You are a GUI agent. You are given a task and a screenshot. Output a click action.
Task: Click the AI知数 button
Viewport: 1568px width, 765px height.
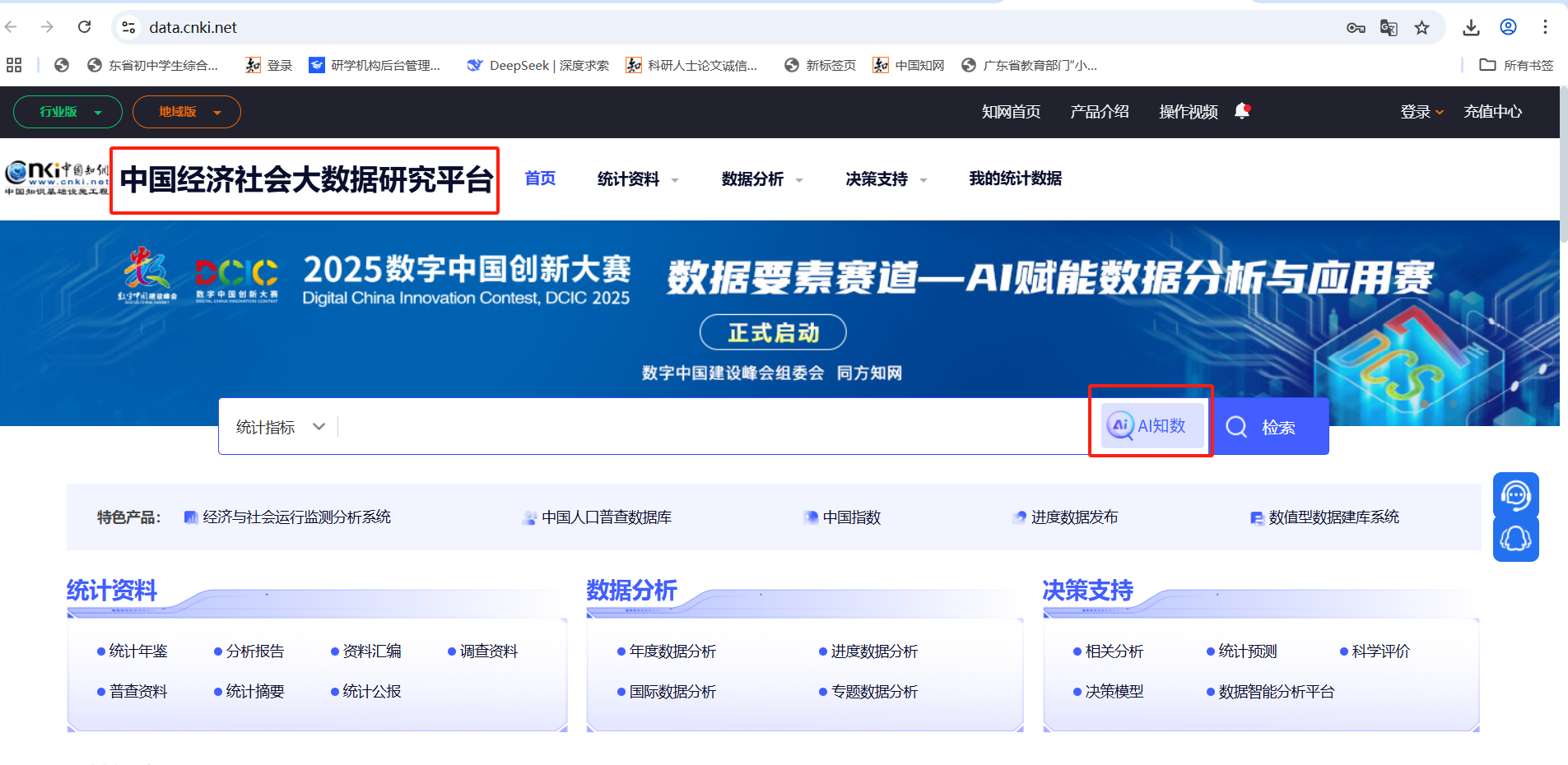(1151, 425)
